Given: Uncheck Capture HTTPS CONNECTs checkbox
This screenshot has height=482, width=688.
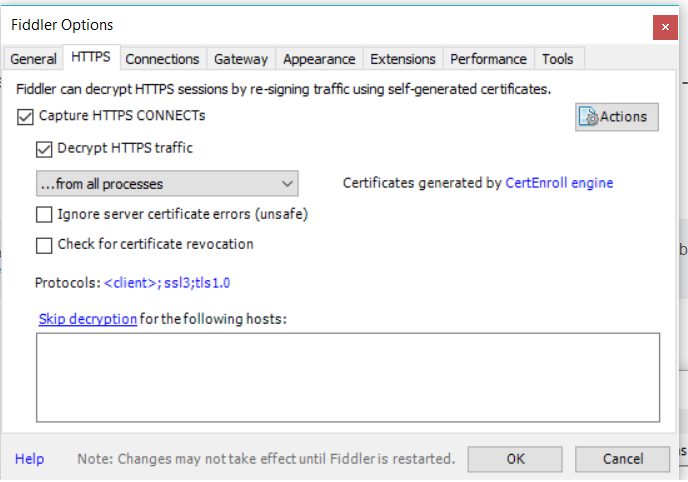Looking at the screenshot, I should coord(25,117).
